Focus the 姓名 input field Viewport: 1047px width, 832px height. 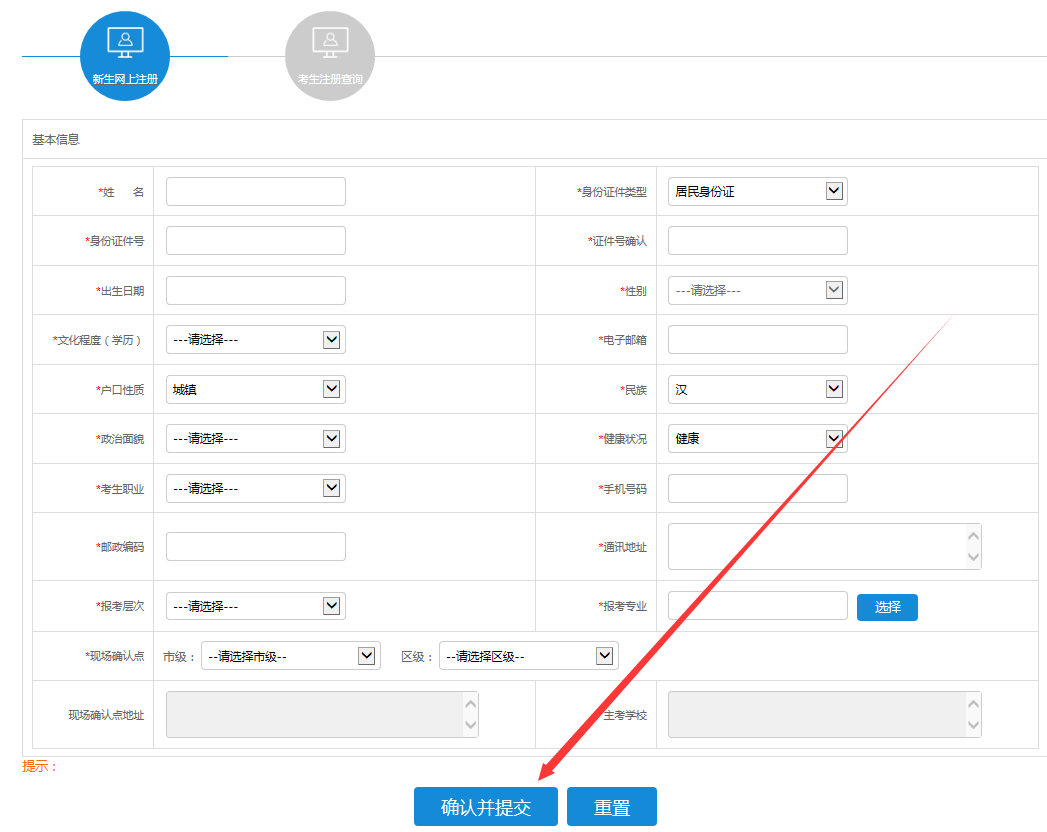[255, 191]
